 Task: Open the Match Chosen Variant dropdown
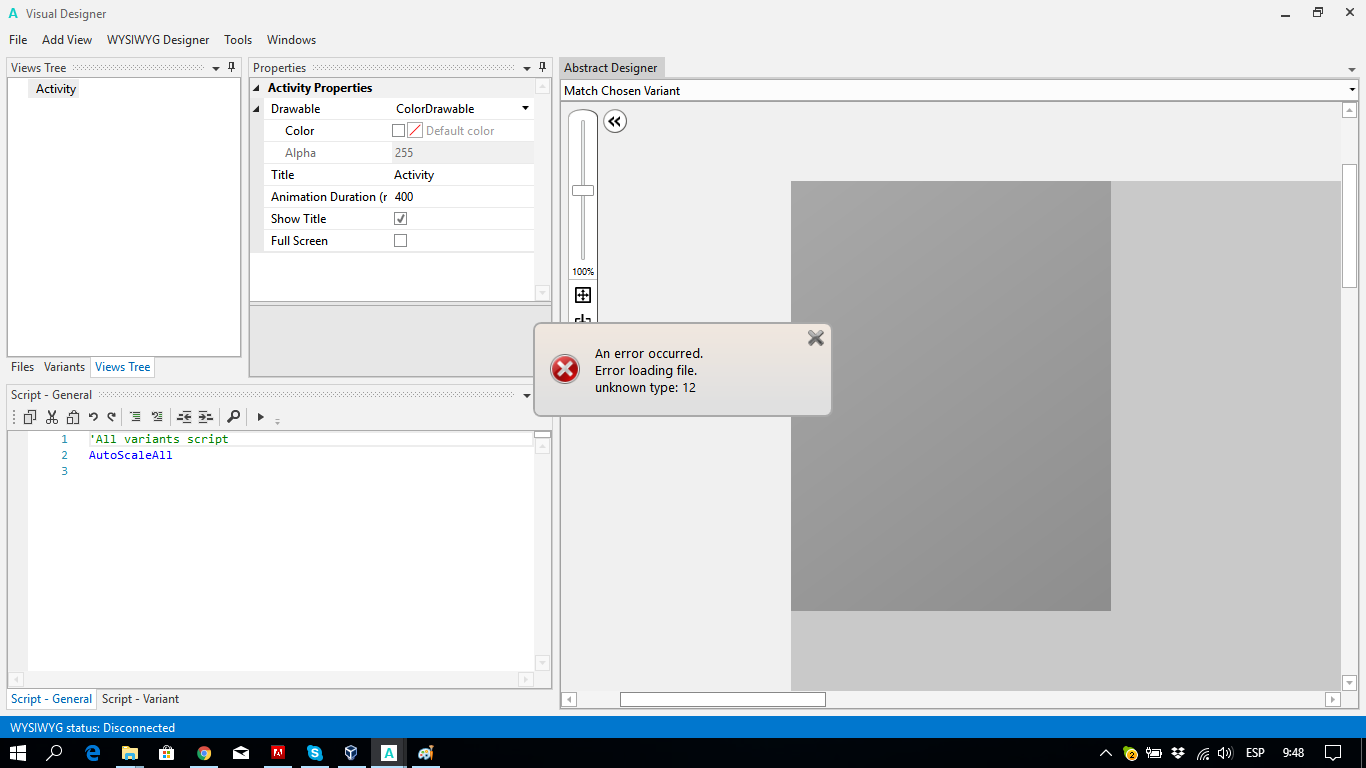point(1352,90)
